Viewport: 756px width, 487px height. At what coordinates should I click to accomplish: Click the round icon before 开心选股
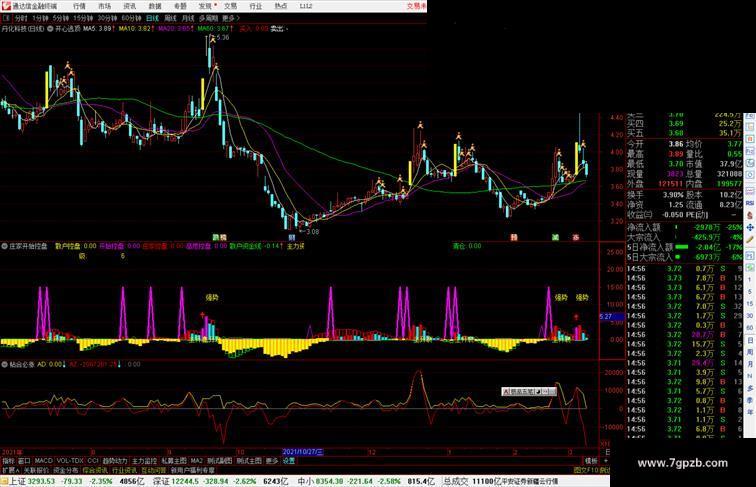pyautogui.click(x=50, y=29)
